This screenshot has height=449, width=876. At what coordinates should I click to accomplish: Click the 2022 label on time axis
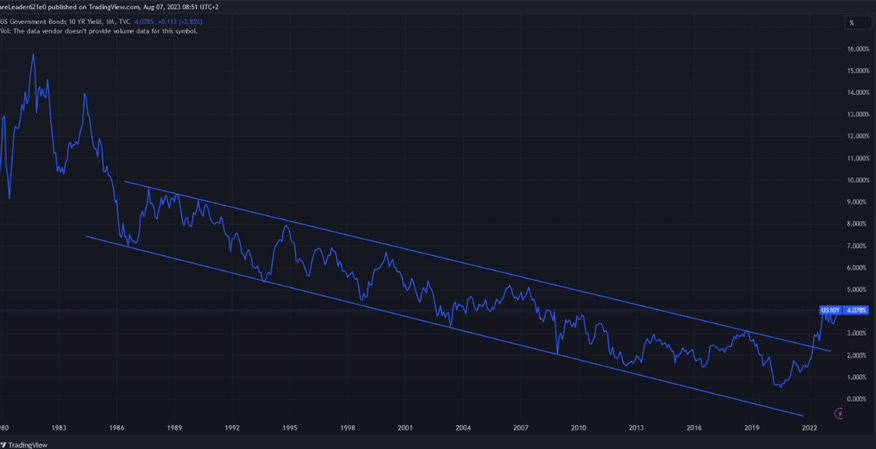tap(810, 427)
